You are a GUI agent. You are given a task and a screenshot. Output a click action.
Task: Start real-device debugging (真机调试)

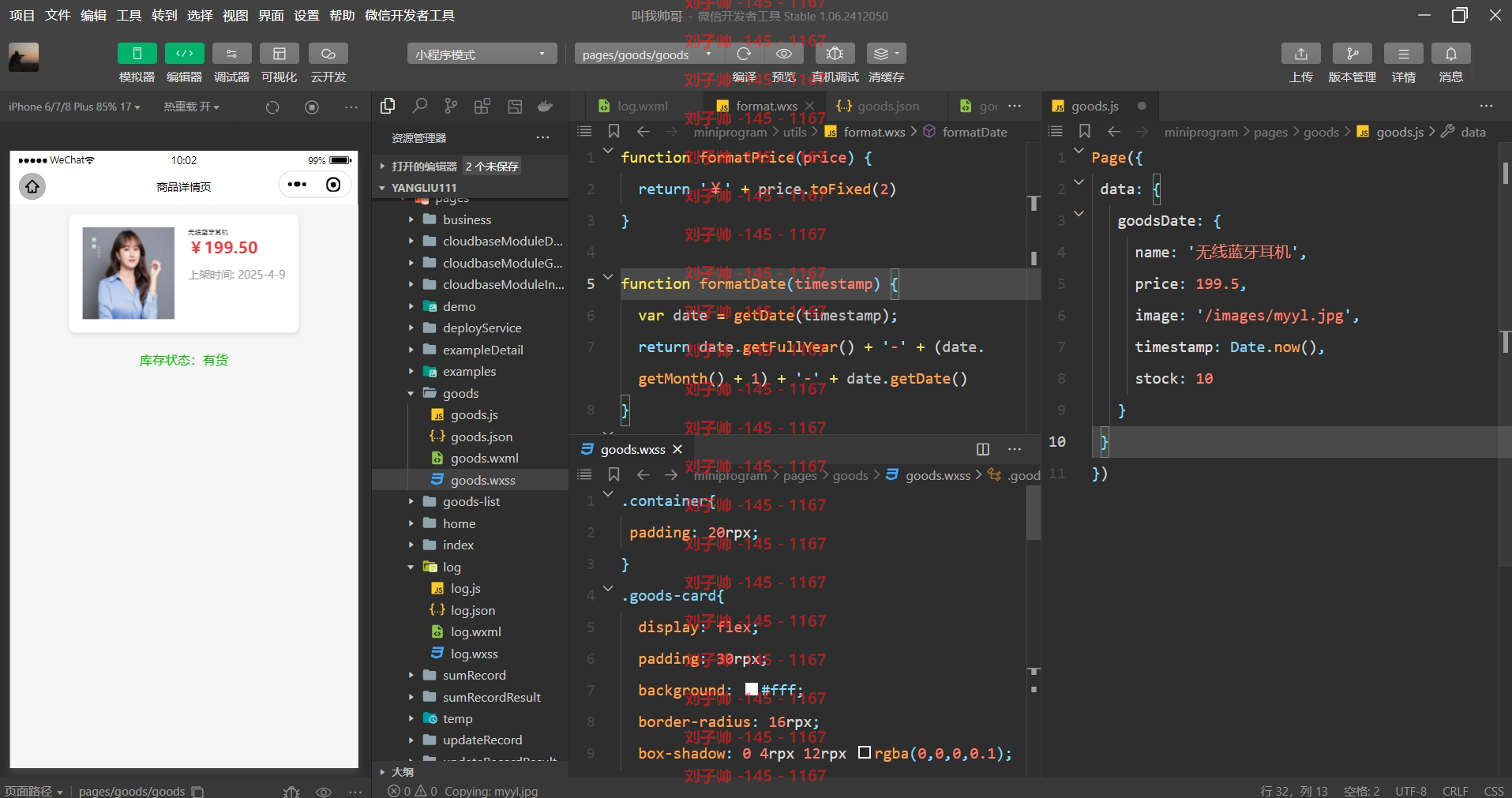click(x=835, y=54)
